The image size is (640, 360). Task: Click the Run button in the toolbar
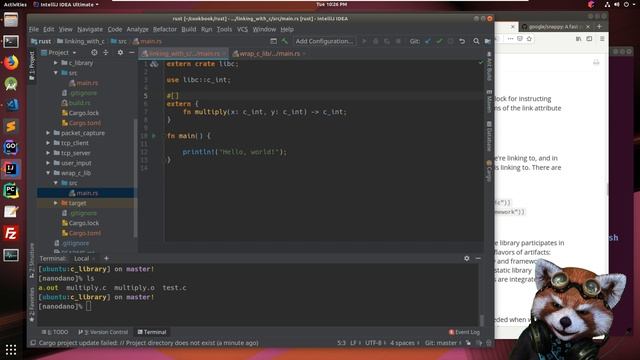(364, 41)
